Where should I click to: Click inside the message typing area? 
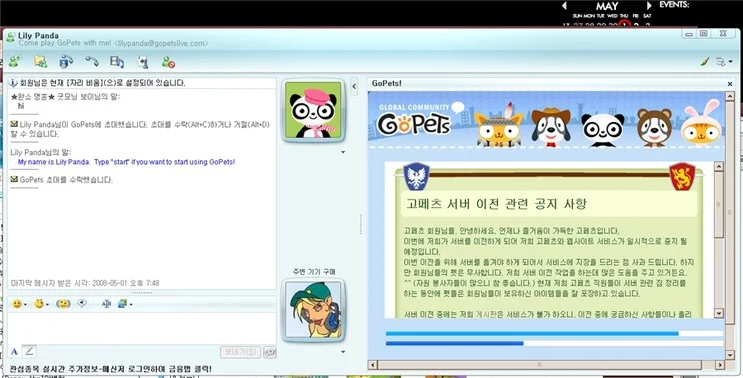pyautogui.click(x=141, y=328)
